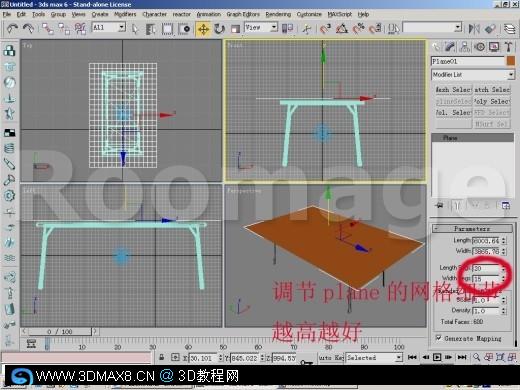520x390 pixels.
Task: Click the Go to Start playback button
Action: tap(412, 357)
